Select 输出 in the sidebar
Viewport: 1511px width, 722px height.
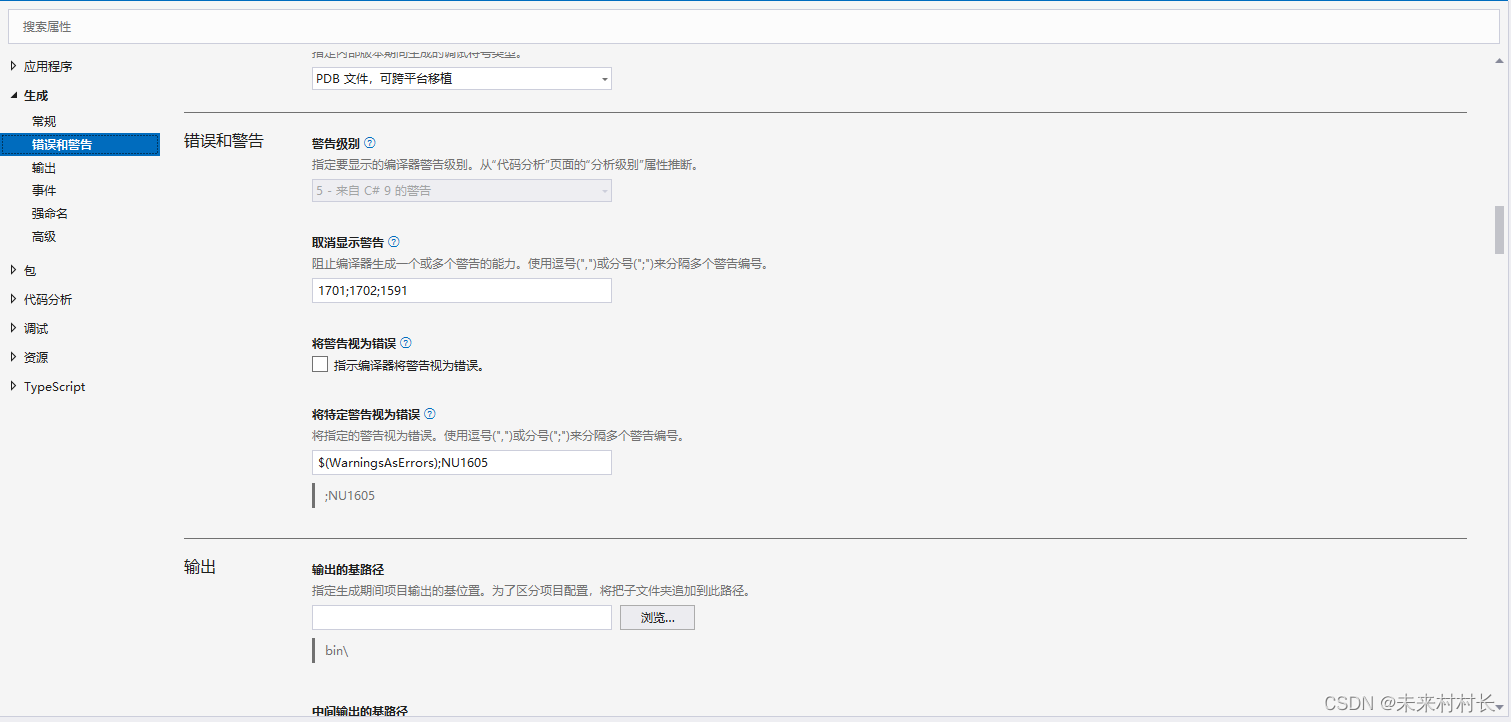(44, 167)
